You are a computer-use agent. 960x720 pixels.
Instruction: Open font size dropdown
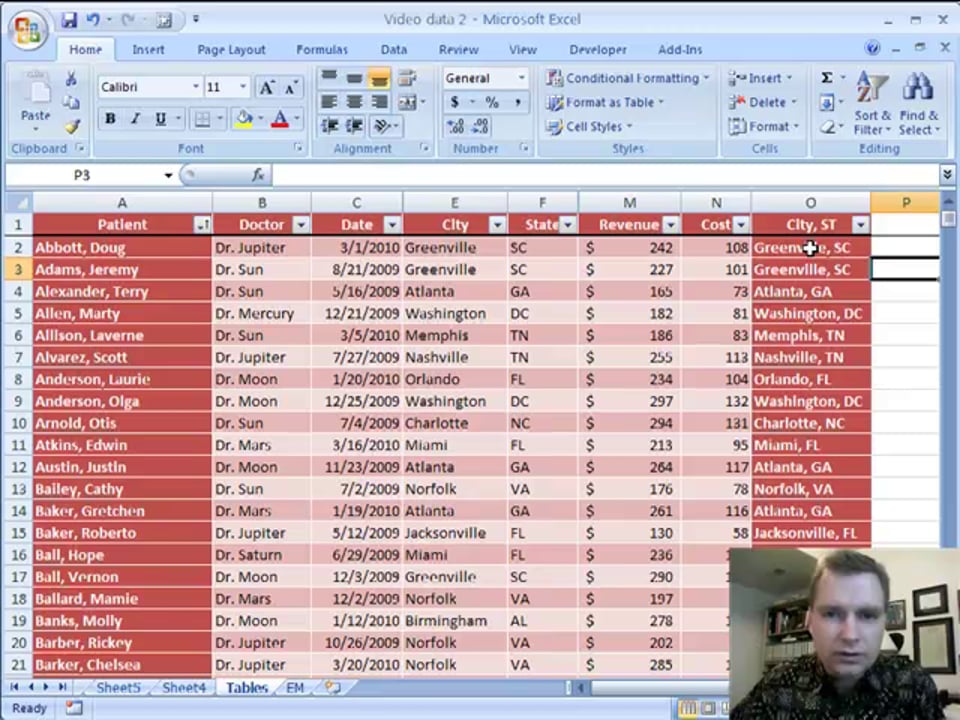(x=243, y=87)
